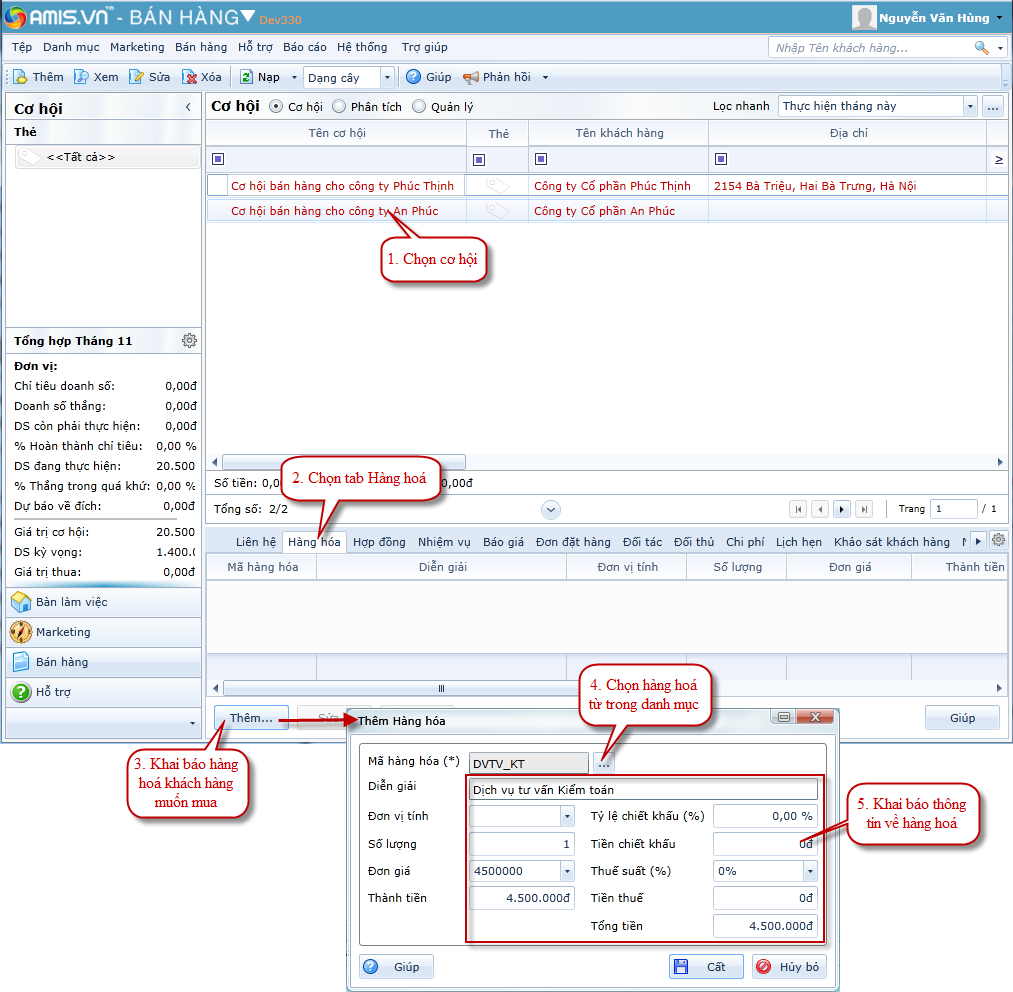Image resolution: width=1013 pixels, height=992 pixels.
Task: Switch to the Hợp đồng tab
Action: 379,542
